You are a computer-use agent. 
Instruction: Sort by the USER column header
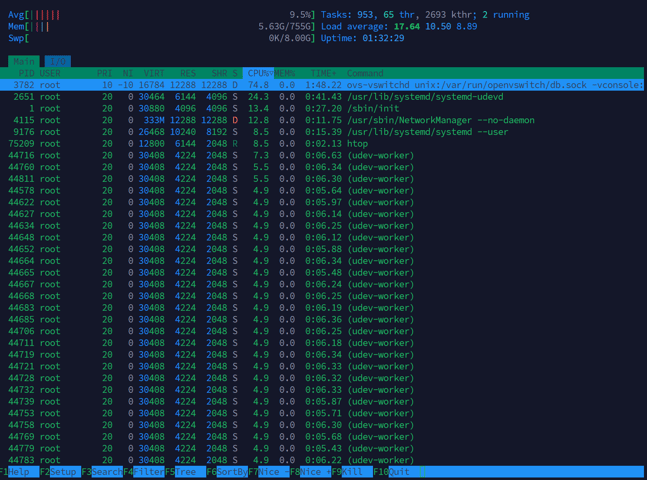pos(50,73)
